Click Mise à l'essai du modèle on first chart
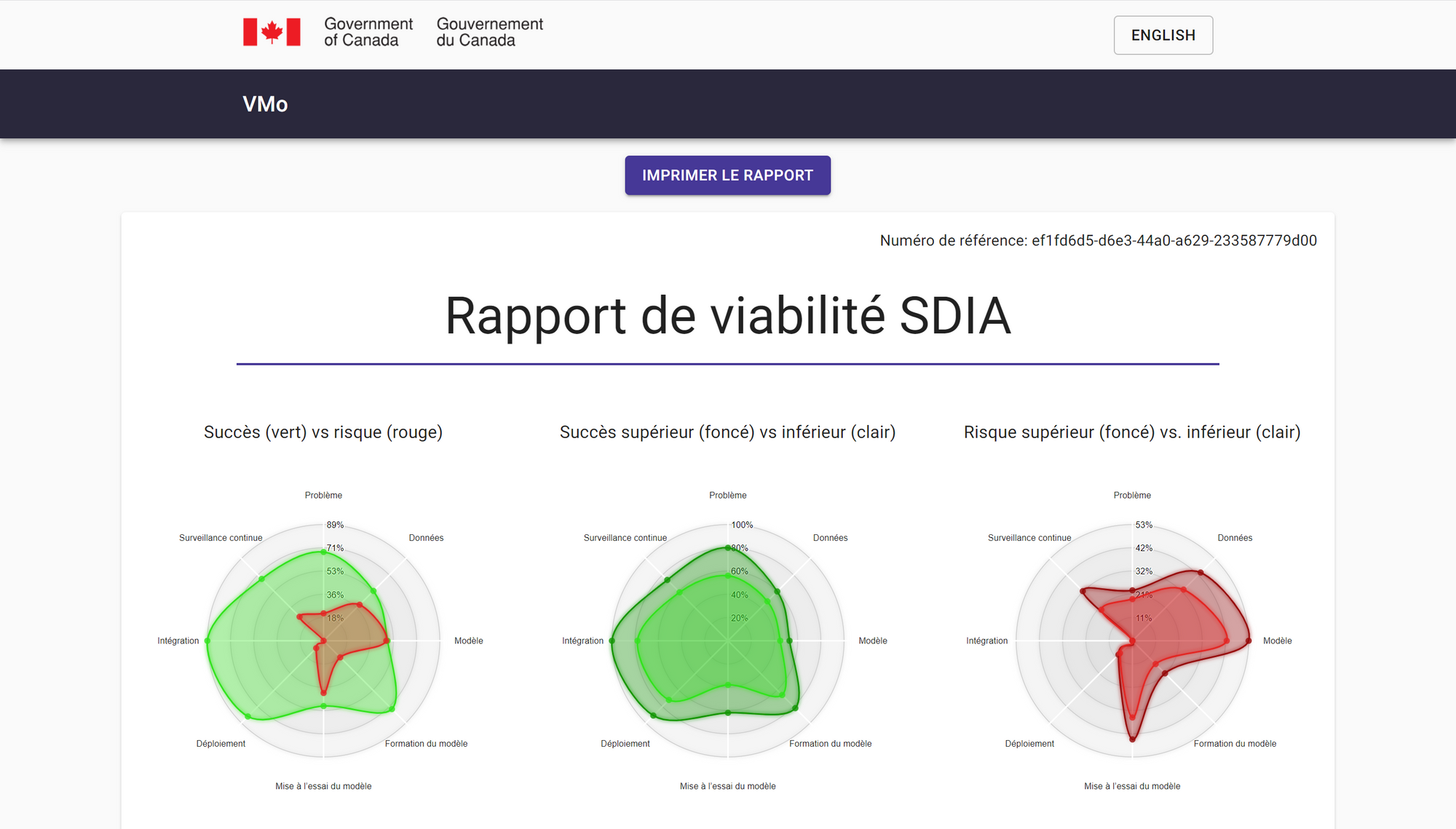1456x829 pixels. (323, 786)
